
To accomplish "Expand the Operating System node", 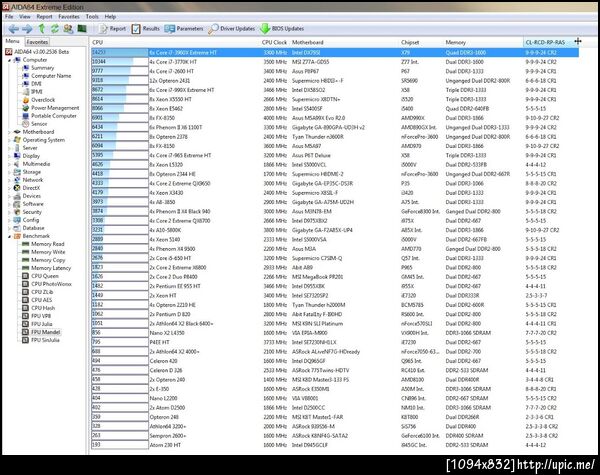I will click(10, 140).
